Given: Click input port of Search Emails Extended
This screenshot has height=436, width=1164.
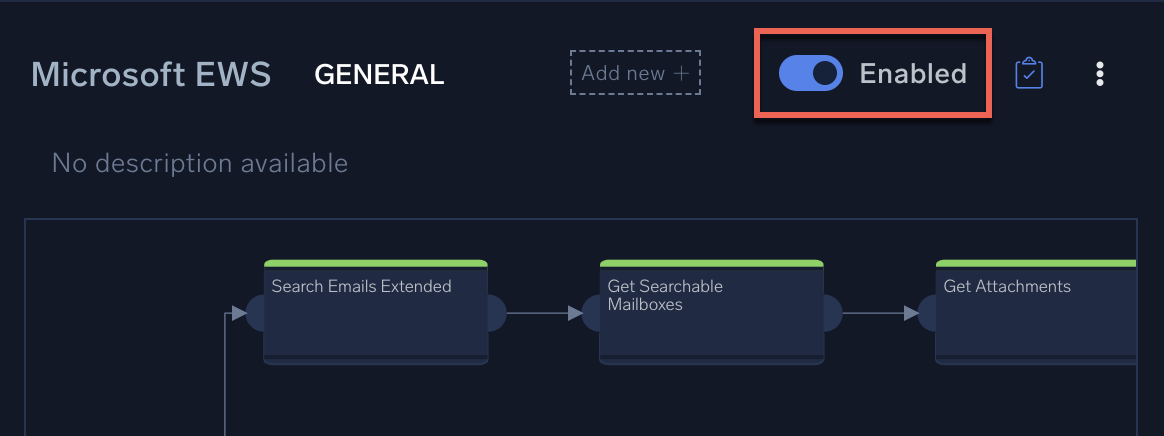Looking at the screenshot, I should (x=255, y=313).
